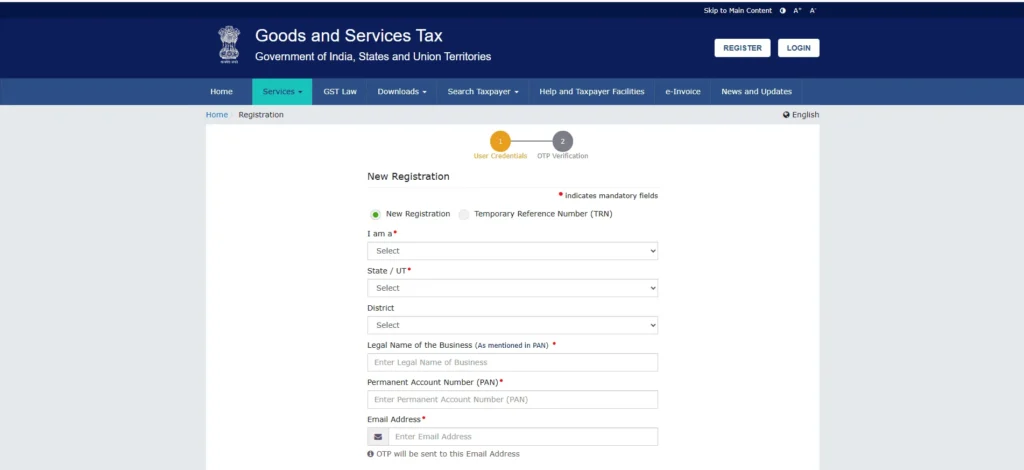1024x470 pixels.
Task: Select Temporary Reference Number (TRN) radio button
Action: [464, 214]
